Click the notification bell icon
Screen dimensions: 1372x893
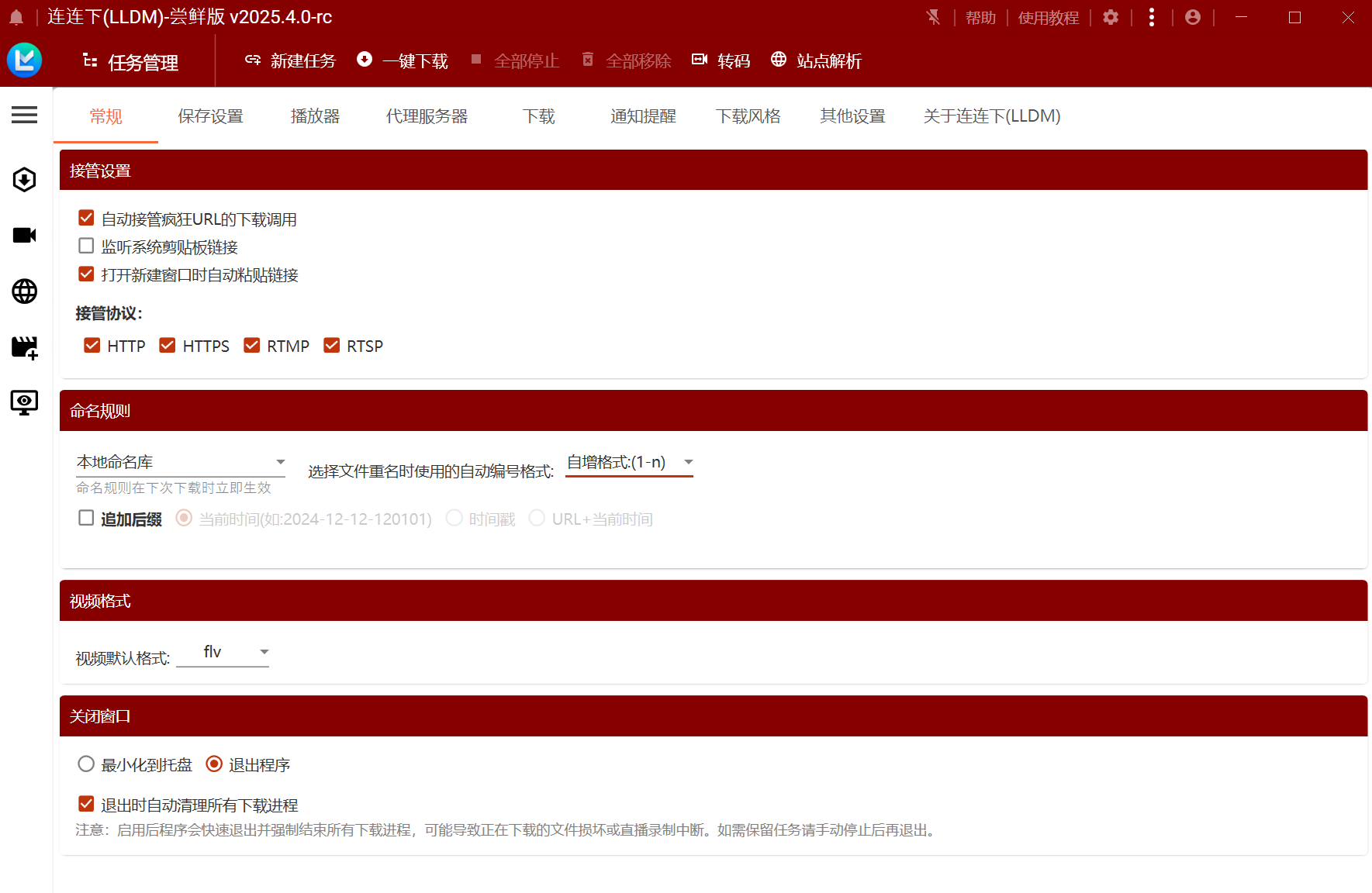16,16
